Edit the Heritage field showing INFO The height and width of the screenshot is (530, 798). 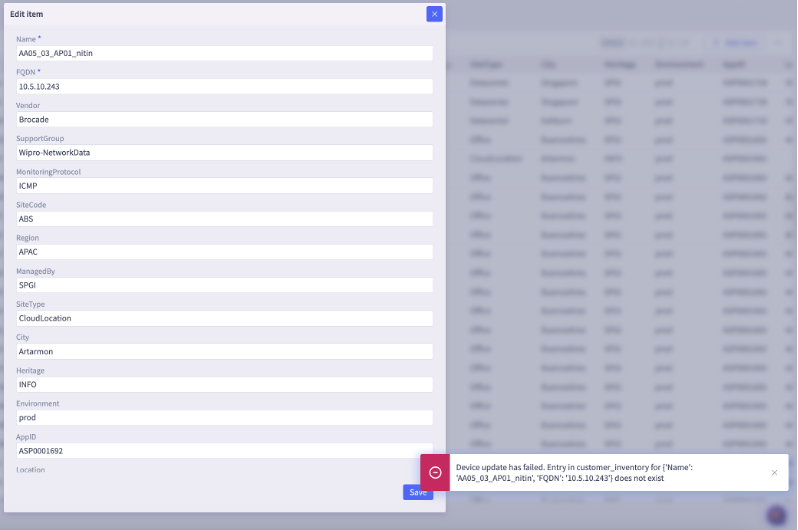click(x=224, y=384)
